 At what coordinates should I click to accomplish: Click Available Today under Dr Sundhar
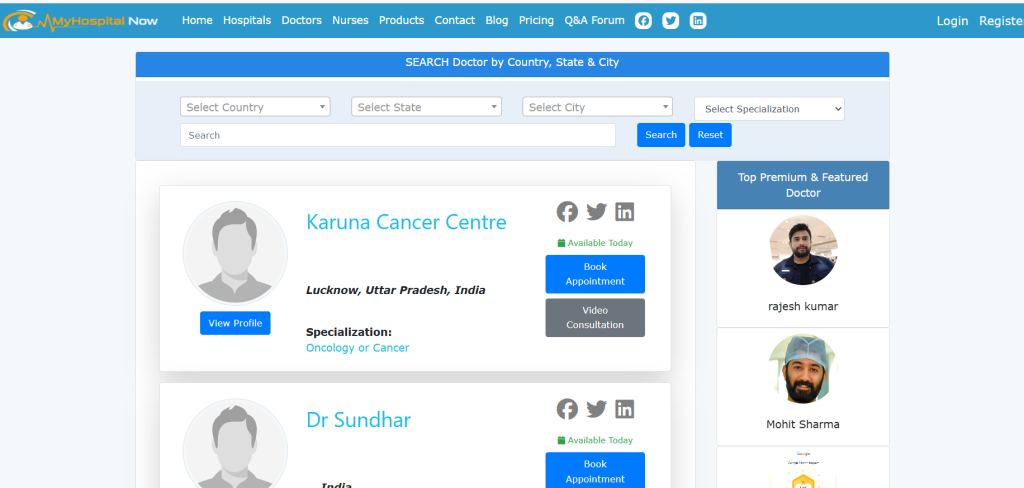click(595, 440)
